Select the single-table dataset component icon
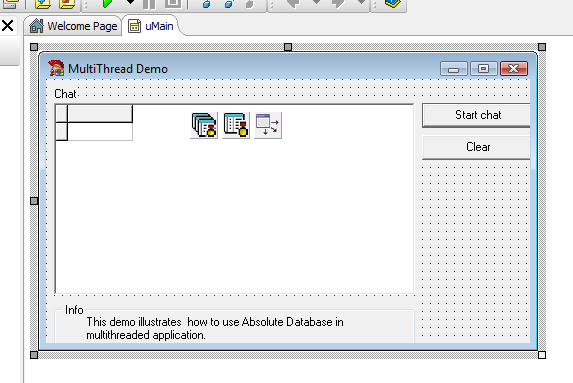Screen dimensions: 573x383 [236, 125]
